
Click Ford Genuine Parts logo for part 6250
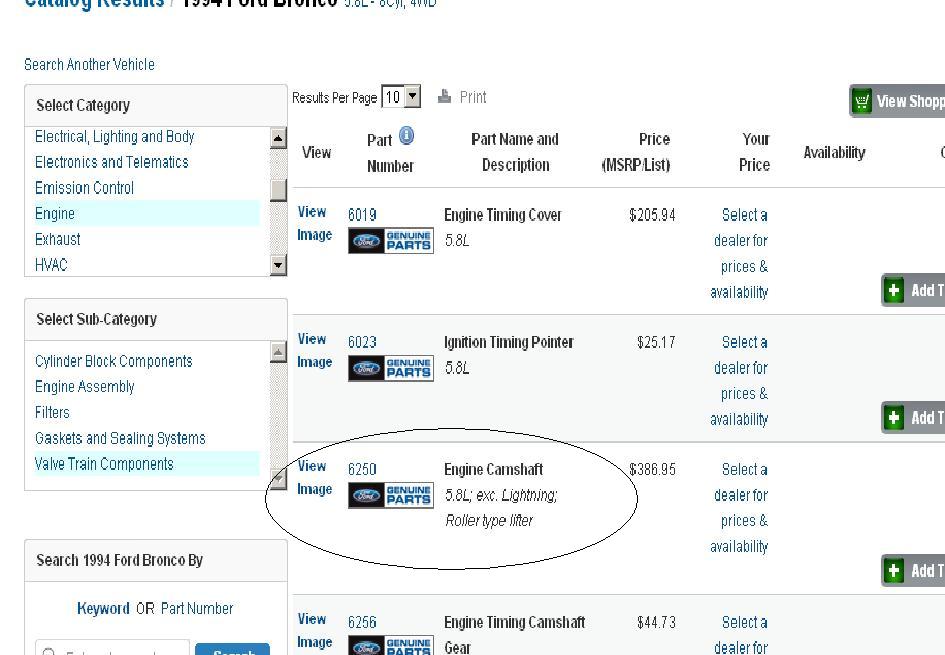click(391, 495)
